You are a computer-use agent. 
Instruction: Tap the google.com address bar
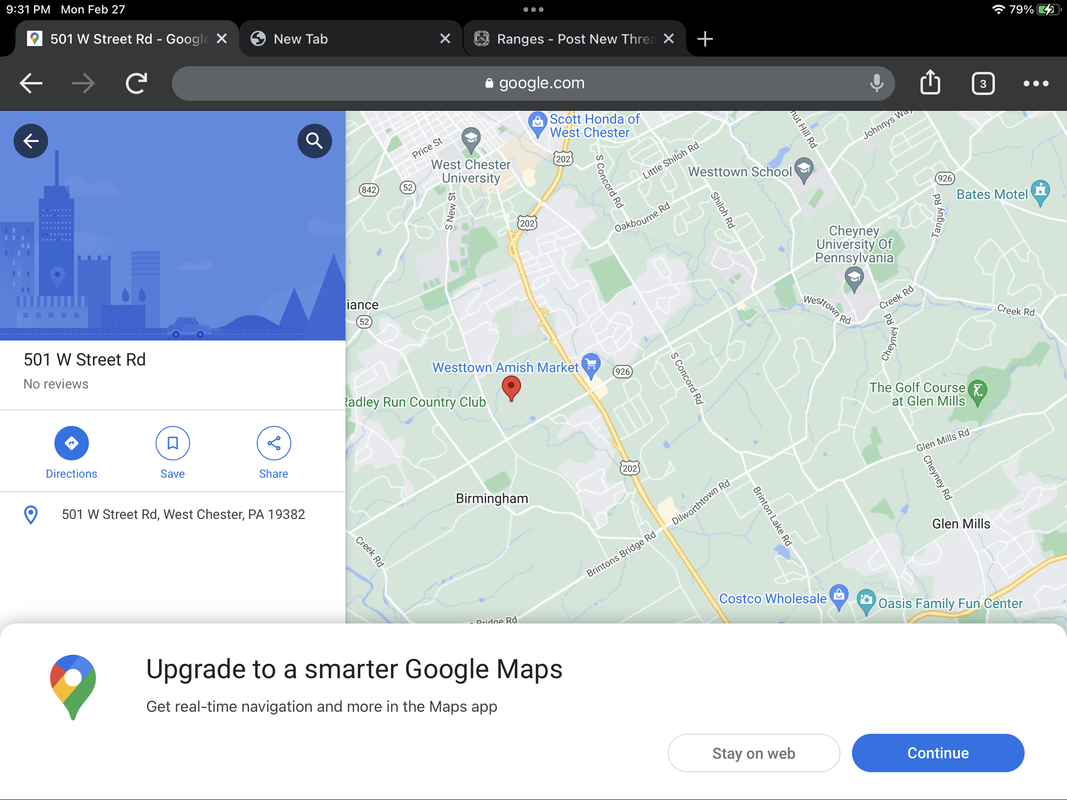533,83
